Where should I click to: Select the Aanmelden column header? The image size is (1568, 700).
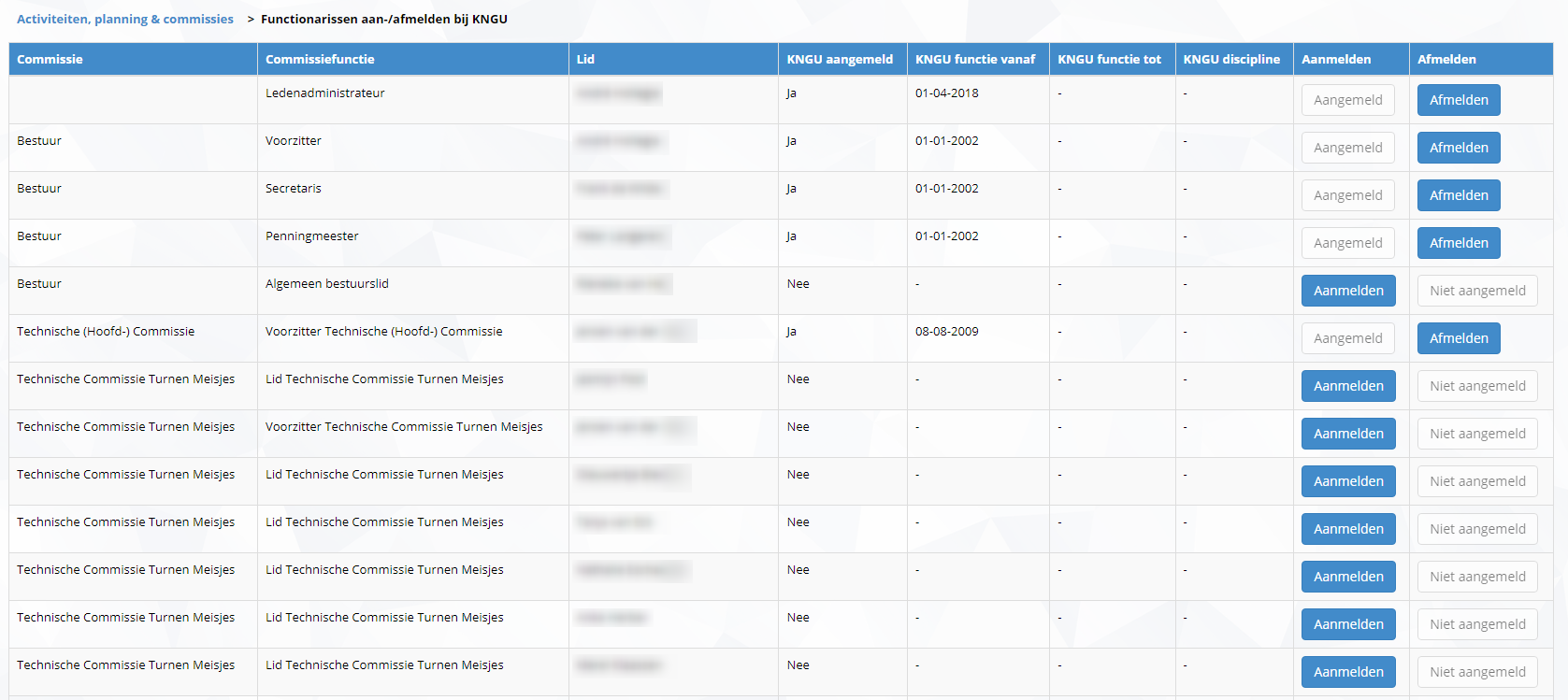1336,59
